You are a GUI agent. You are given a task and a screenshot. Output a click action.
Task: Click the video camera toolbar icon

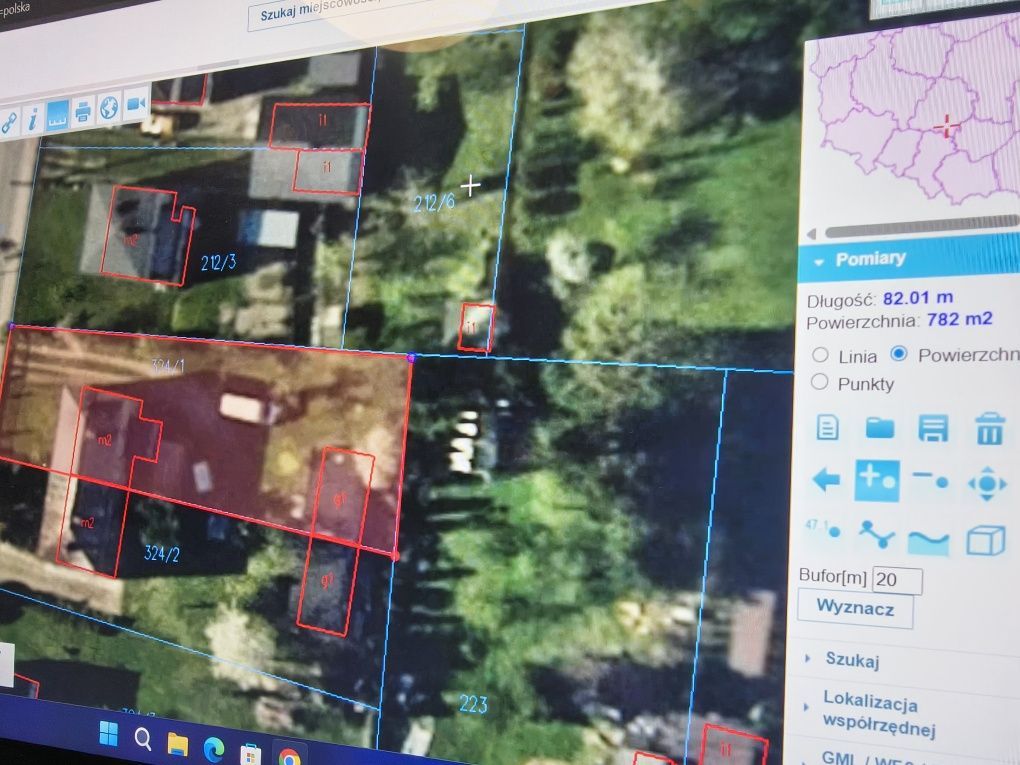pos(135,104)
